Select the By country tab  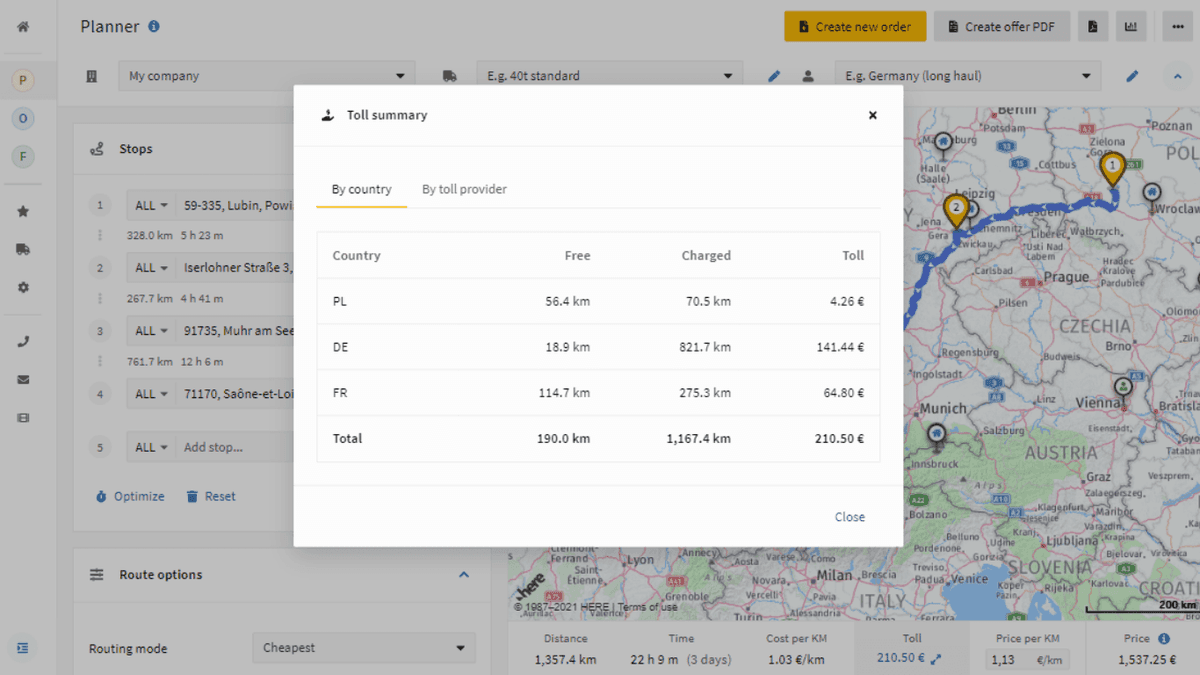click(x=361, y=188)
